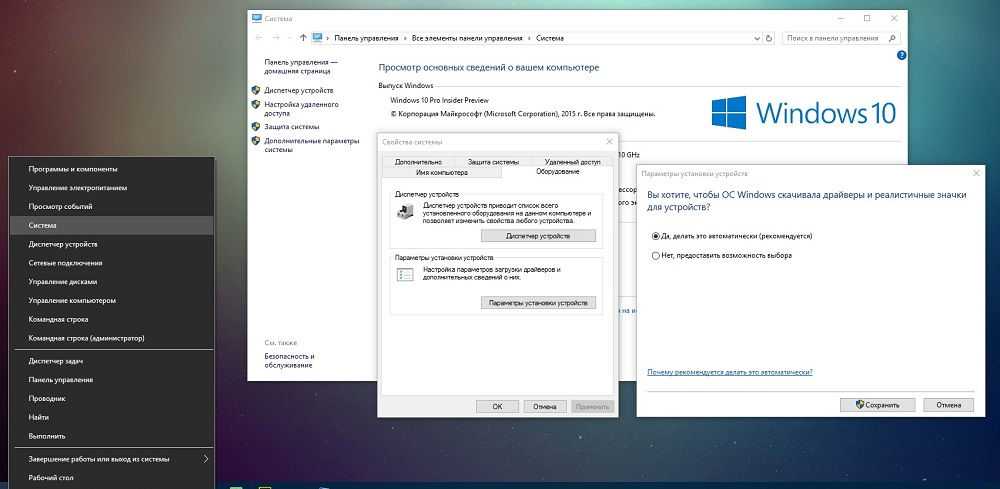Image resolution: width=1000 pixels, height=489 pixels.
Task: Choose Выполнить in the context menu
Action: (x=112, y=437)
